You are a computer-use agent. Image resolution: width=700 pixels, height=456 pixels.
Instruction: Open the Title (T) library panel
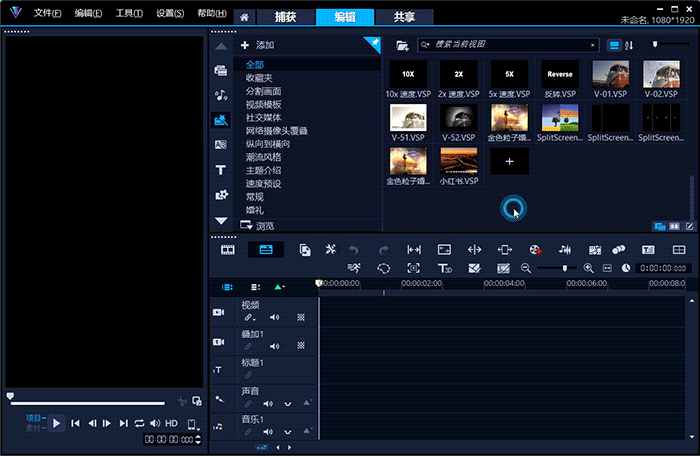tap(220, 170)
